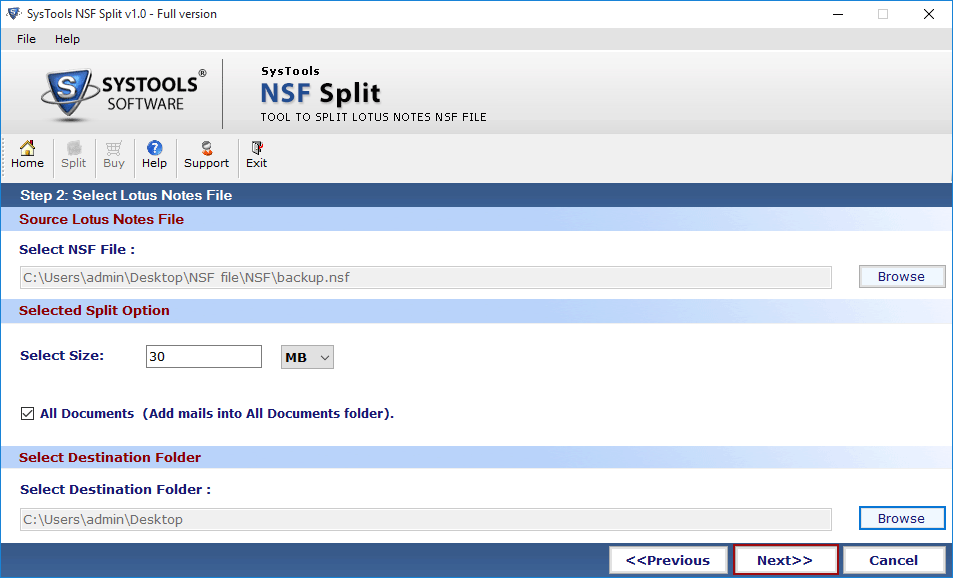Browse for the source NSF file

901,277
